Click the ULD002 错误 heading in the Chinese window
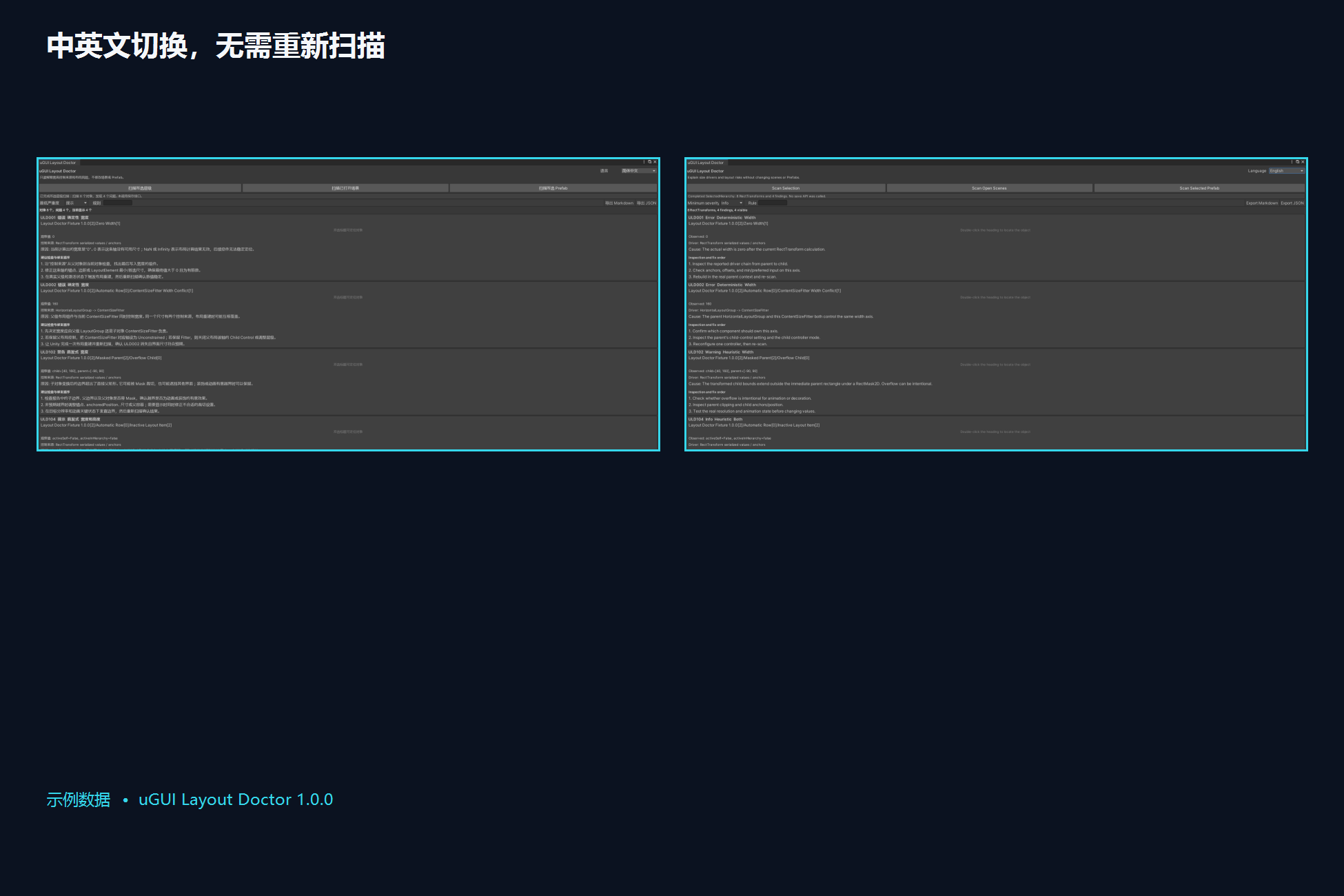1344x896 pixels. 65,285
